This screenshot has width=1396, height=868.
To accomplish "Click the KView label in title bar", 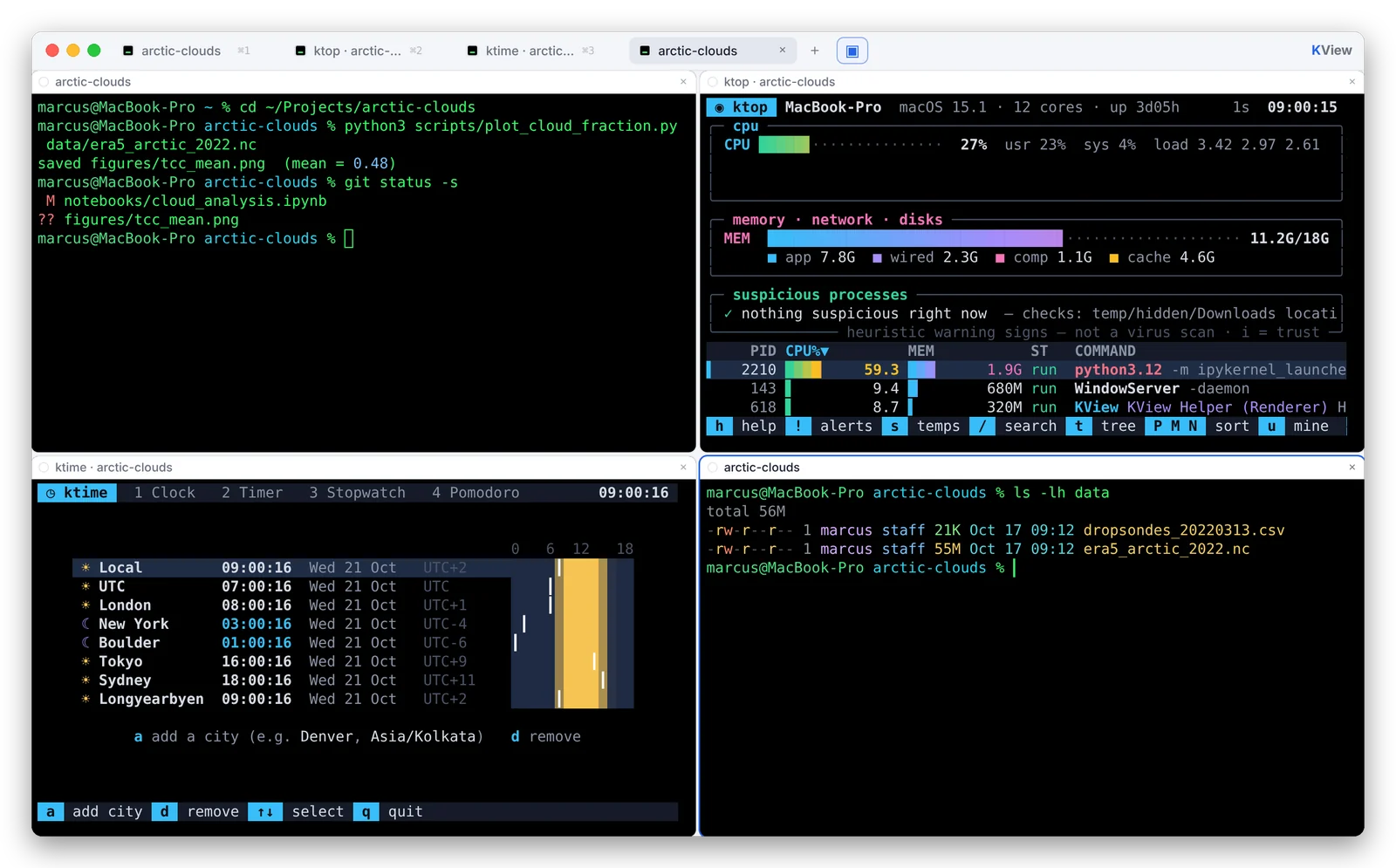I will (1331, 51).
